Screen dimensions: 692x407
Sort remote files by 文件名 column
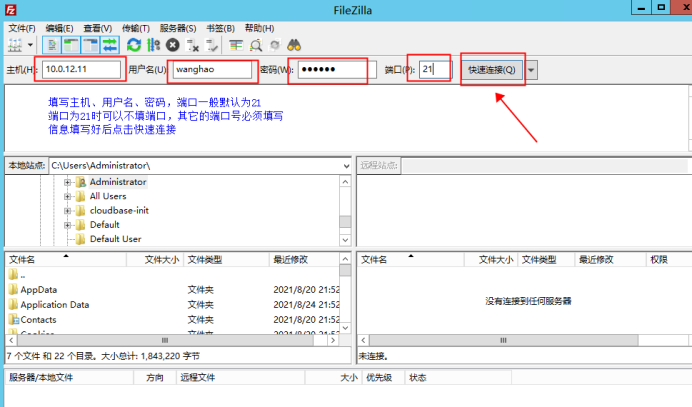410,260
